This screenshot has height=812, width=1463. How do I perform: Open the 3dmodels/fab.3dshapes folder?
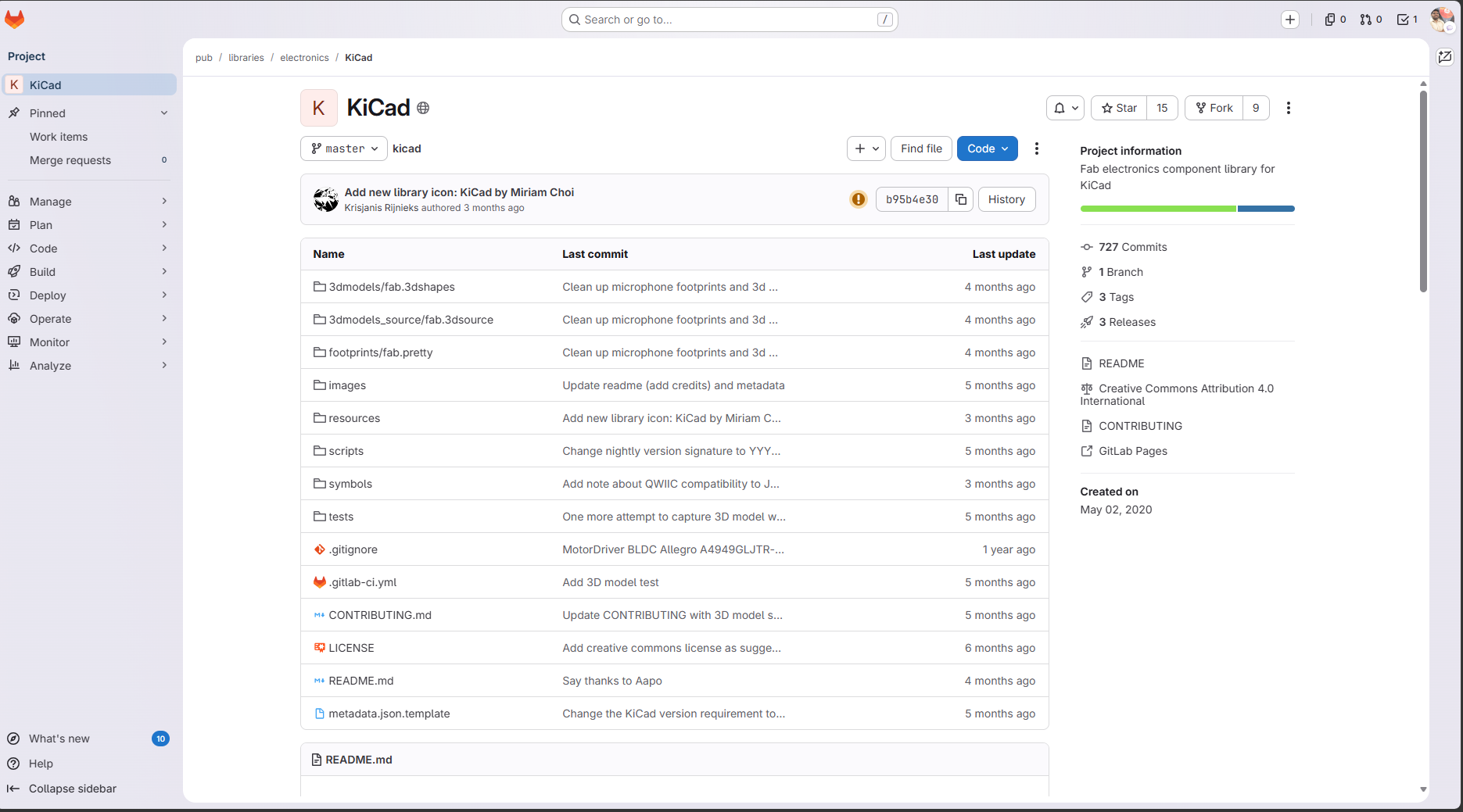(392, 287)
